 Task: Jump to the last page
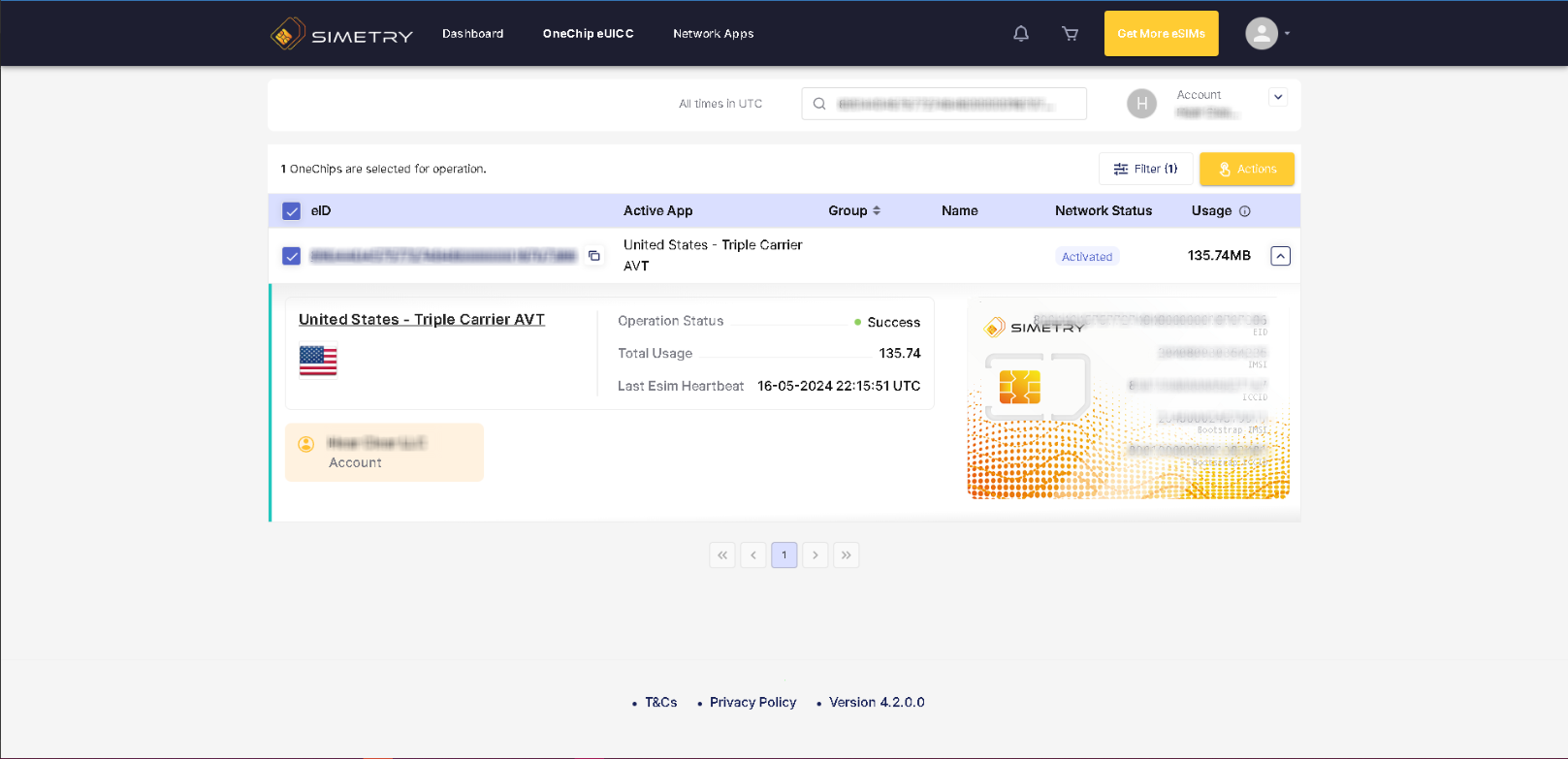click(847, 555)
